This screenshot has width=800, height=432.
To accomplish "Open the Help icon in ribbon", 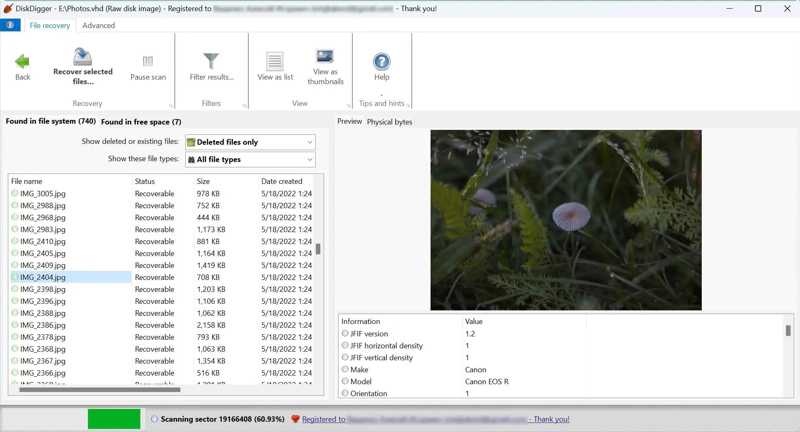I will (381, 62).
